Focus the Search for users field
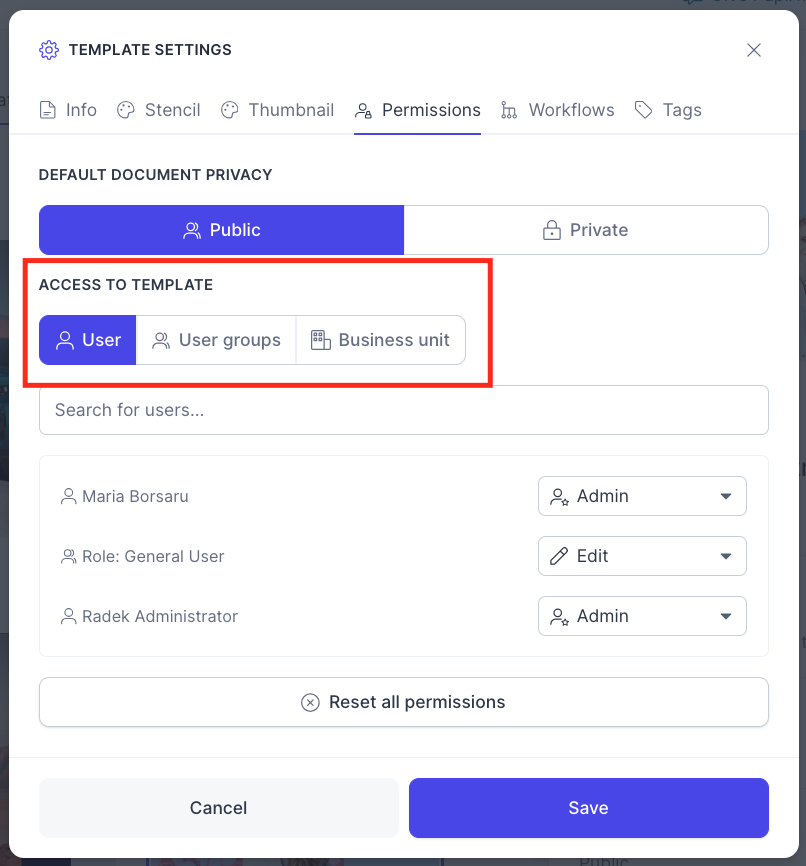This screenshot has height=866, width=806. (x=404, y=410)
